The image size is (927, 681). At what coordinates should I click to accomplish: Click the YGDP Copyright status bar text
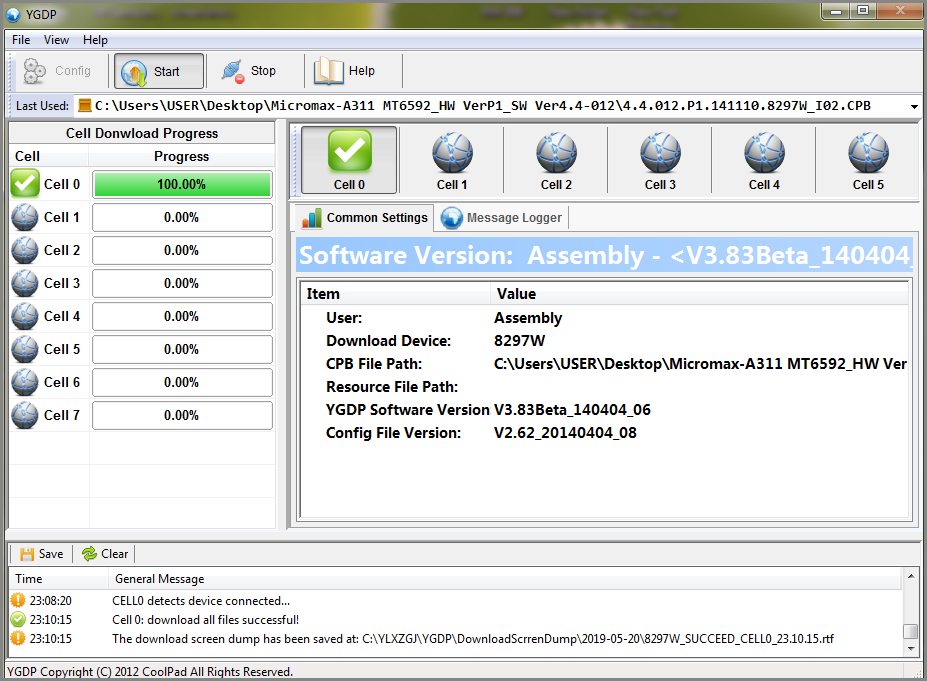(x=150, y=672)
